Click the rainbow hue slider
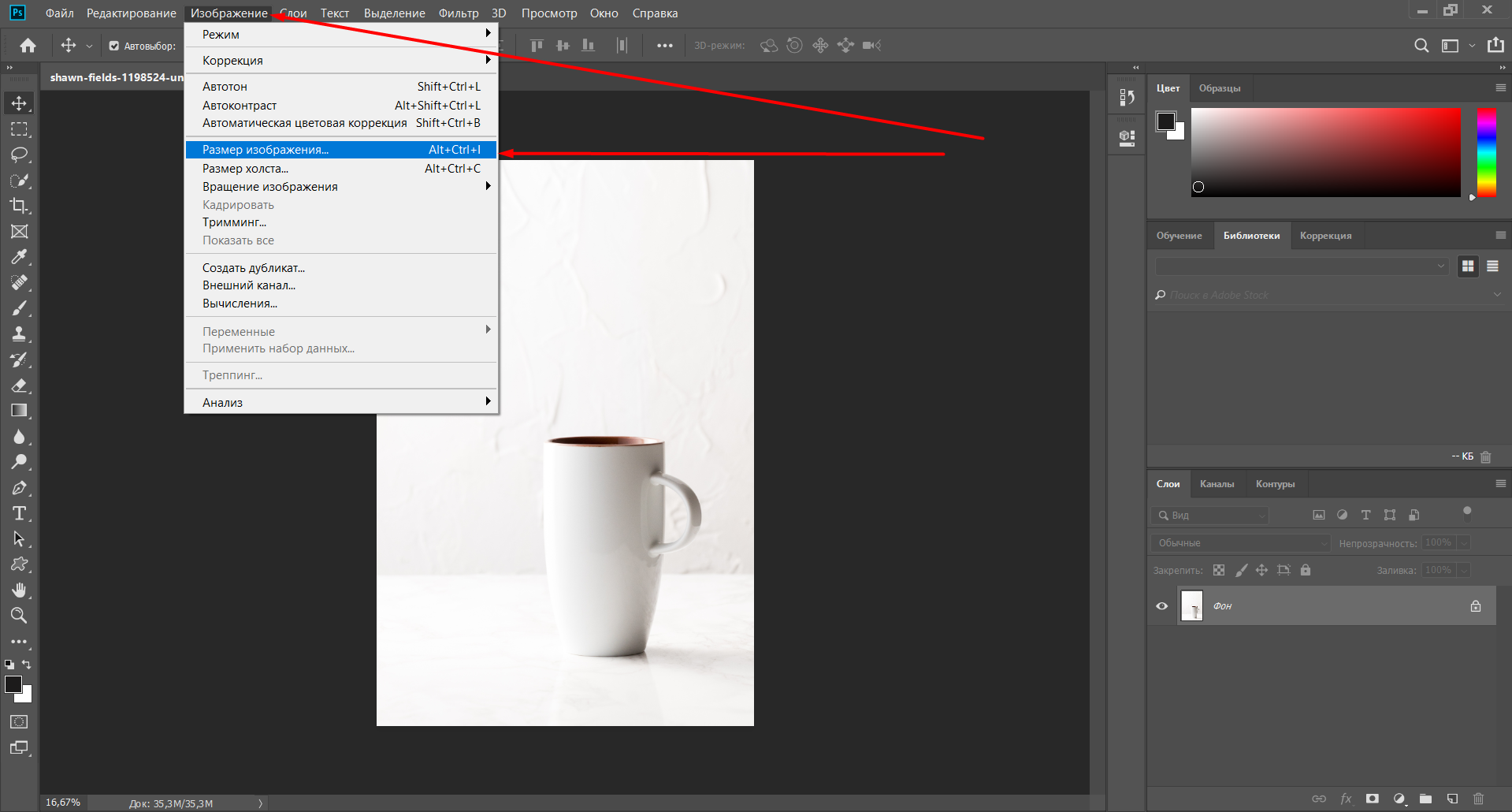 click(1487, 152)
